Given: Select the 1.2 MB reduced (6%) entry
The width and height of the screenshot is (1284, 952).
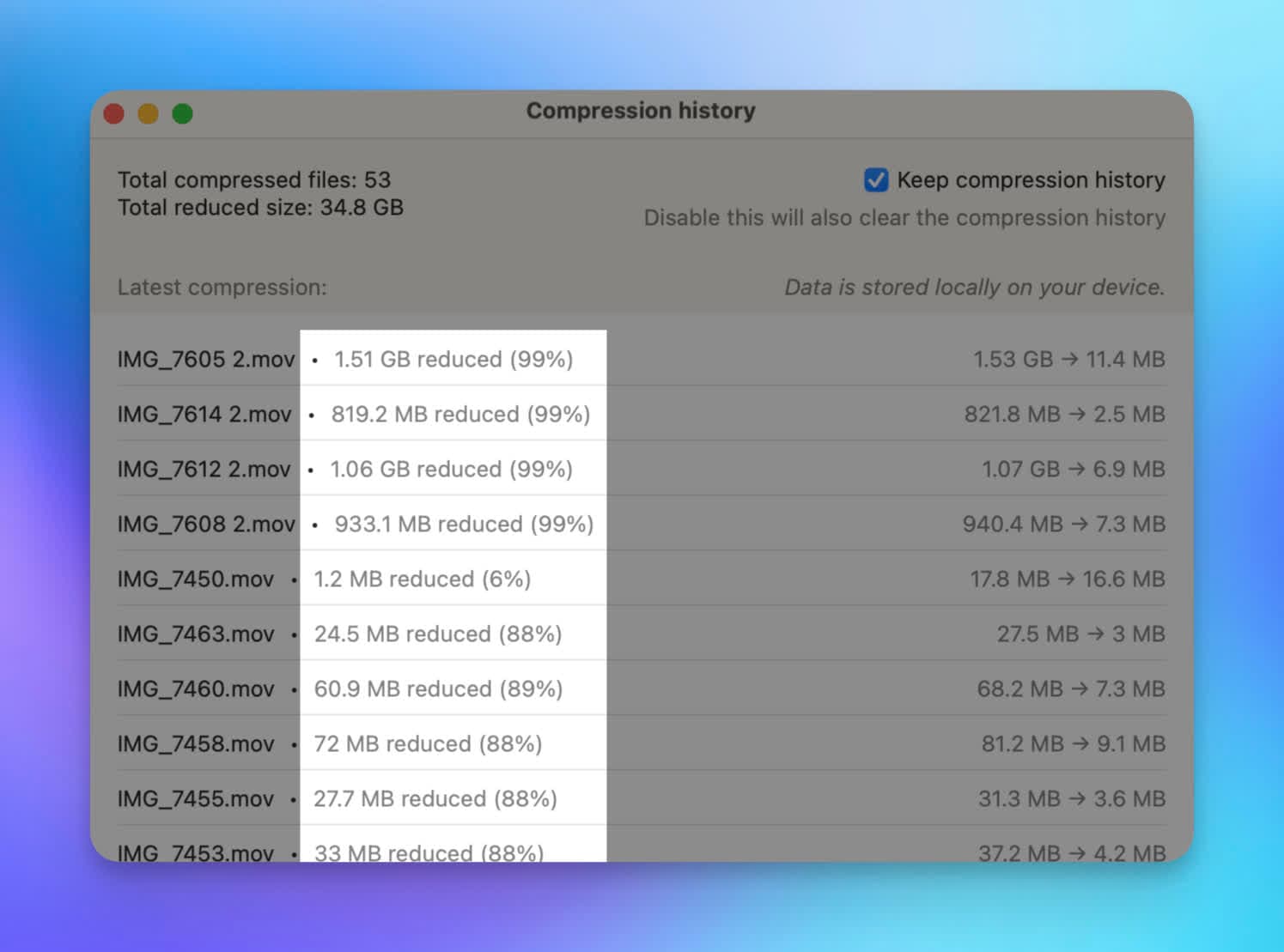Looking at the screenshot, I should [423, 579].
